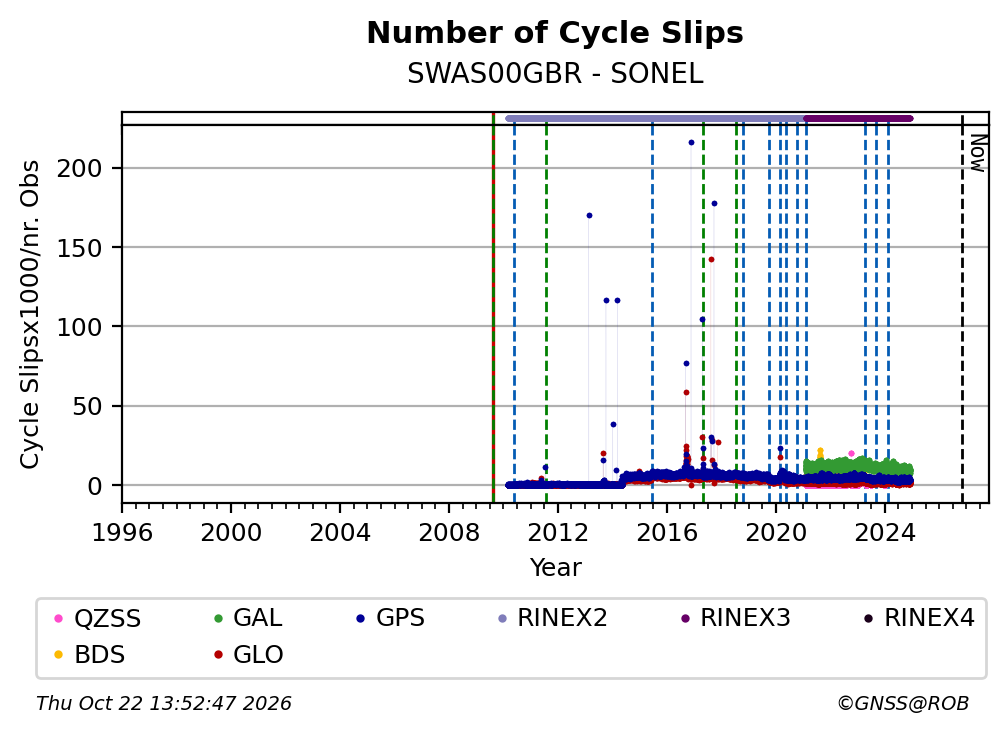Click the y-axis tick label "50"
Screen dimensions: 1008x734
tap(87, 407)
